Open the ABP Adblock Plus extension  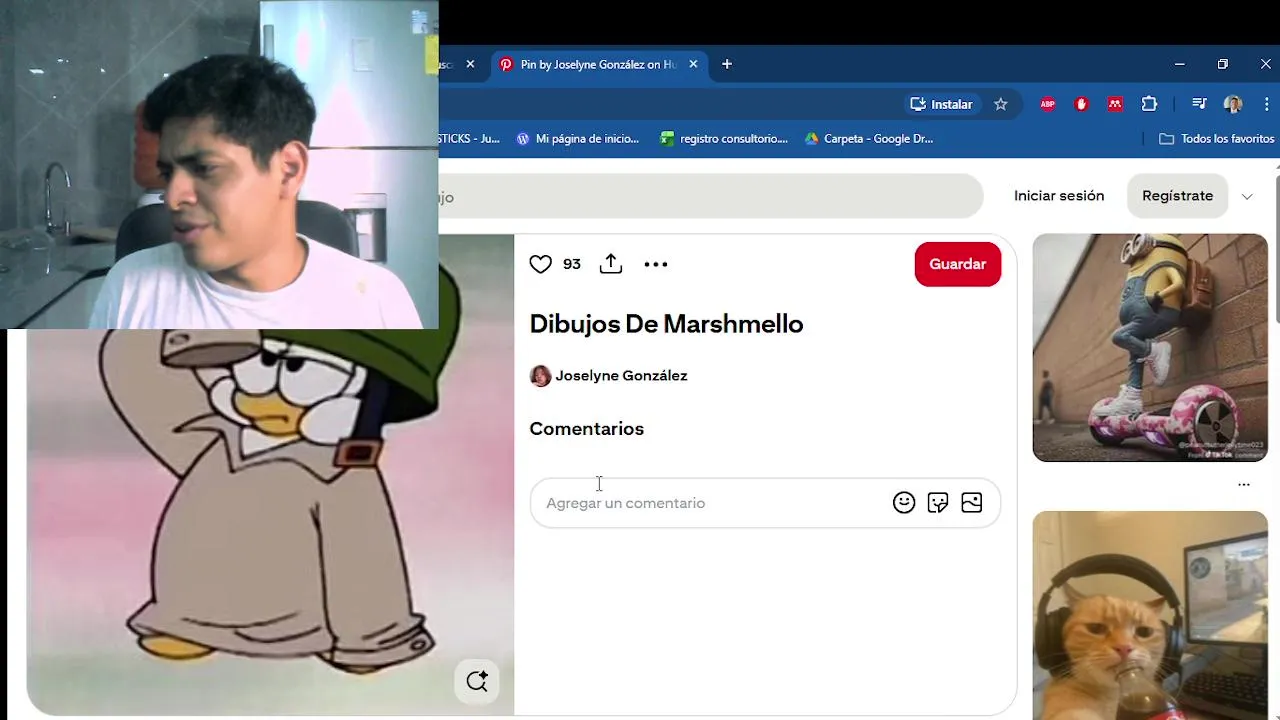pyautogui.click(x=1048, y=104)
